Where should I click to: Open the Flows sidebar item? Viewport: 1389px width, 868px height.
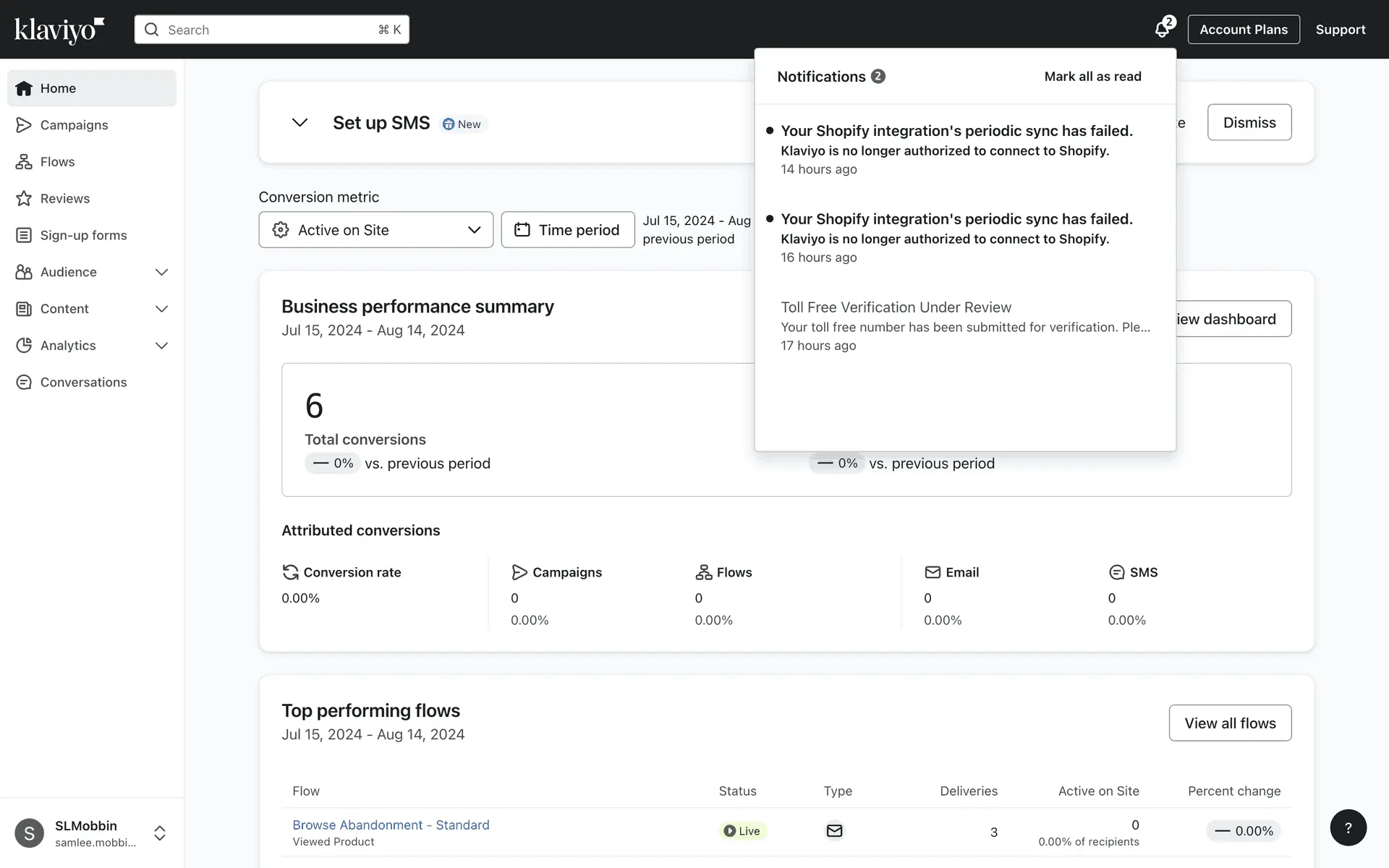pos(57,162)
